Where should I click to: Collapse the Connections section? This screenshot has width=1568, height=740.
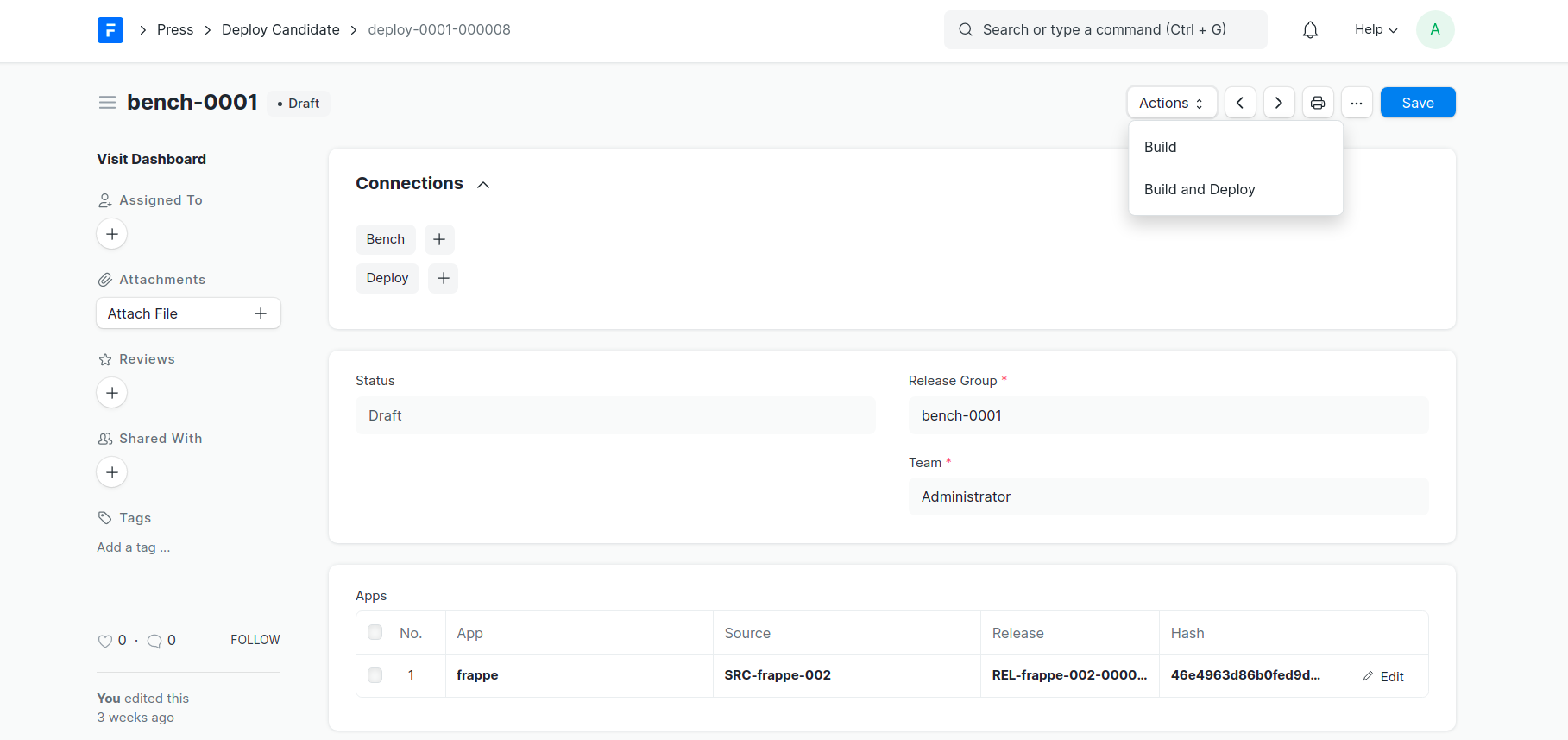click(483, 185)
